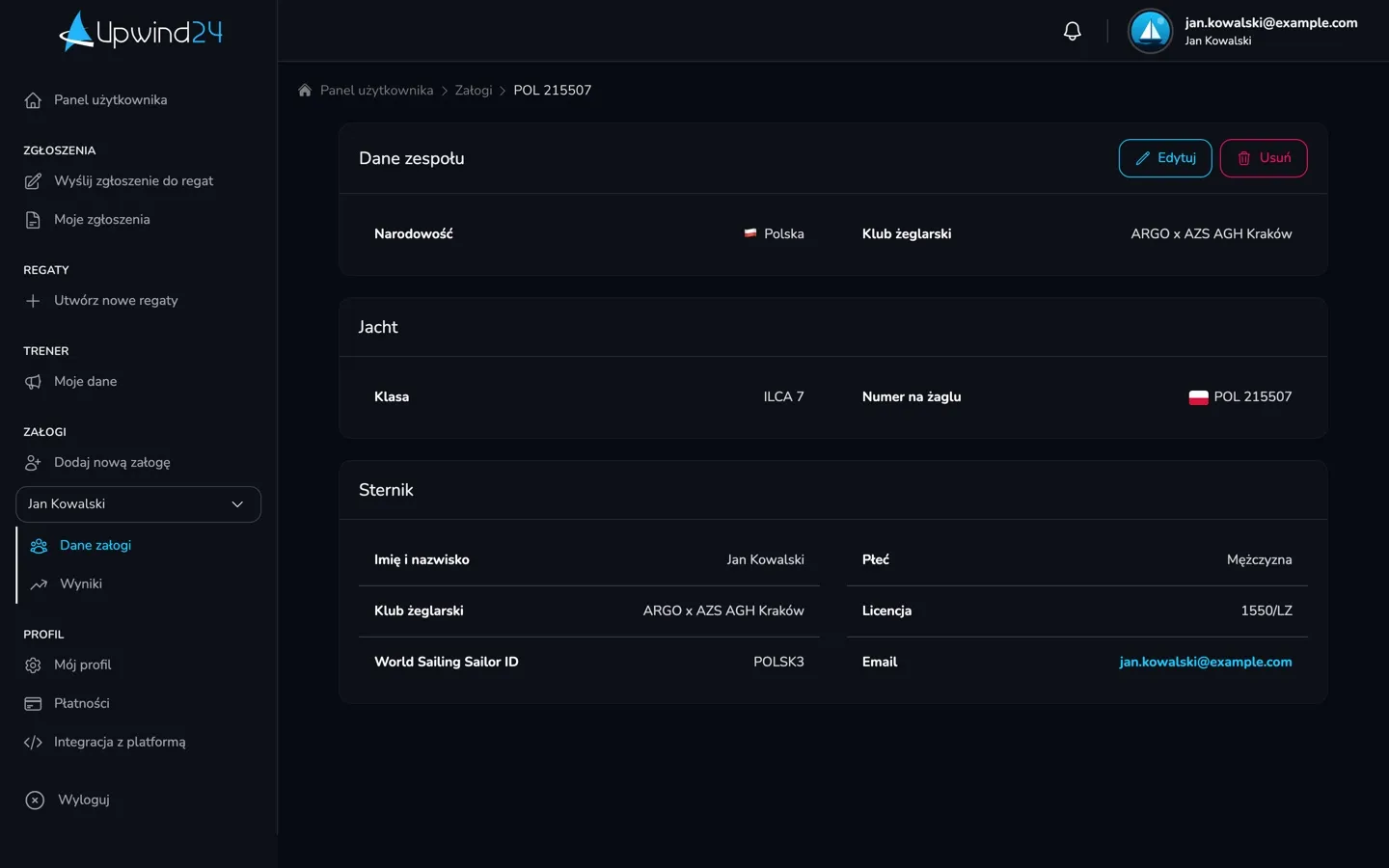
Task: Click plus icon beside Utwórz nowe regaty
Action: (x=33, y=301)
